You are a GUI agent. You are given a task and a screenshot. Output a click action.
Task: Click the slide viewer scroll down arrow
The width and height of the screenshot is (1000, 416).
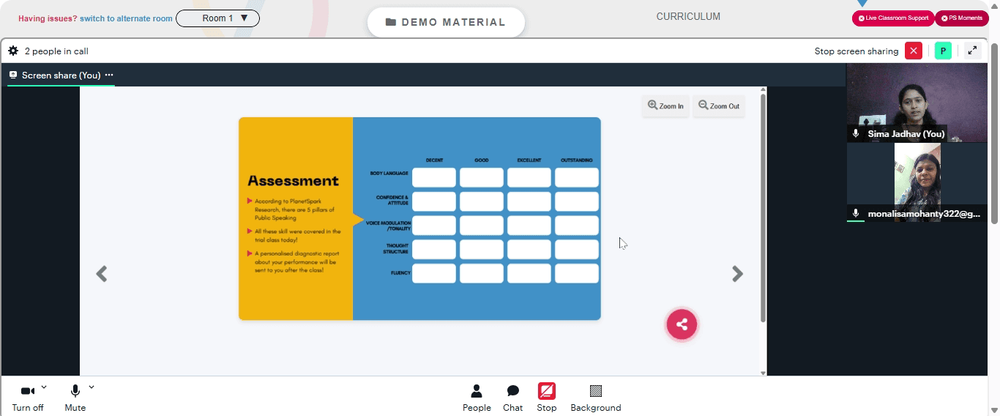(x=763, y=373)
